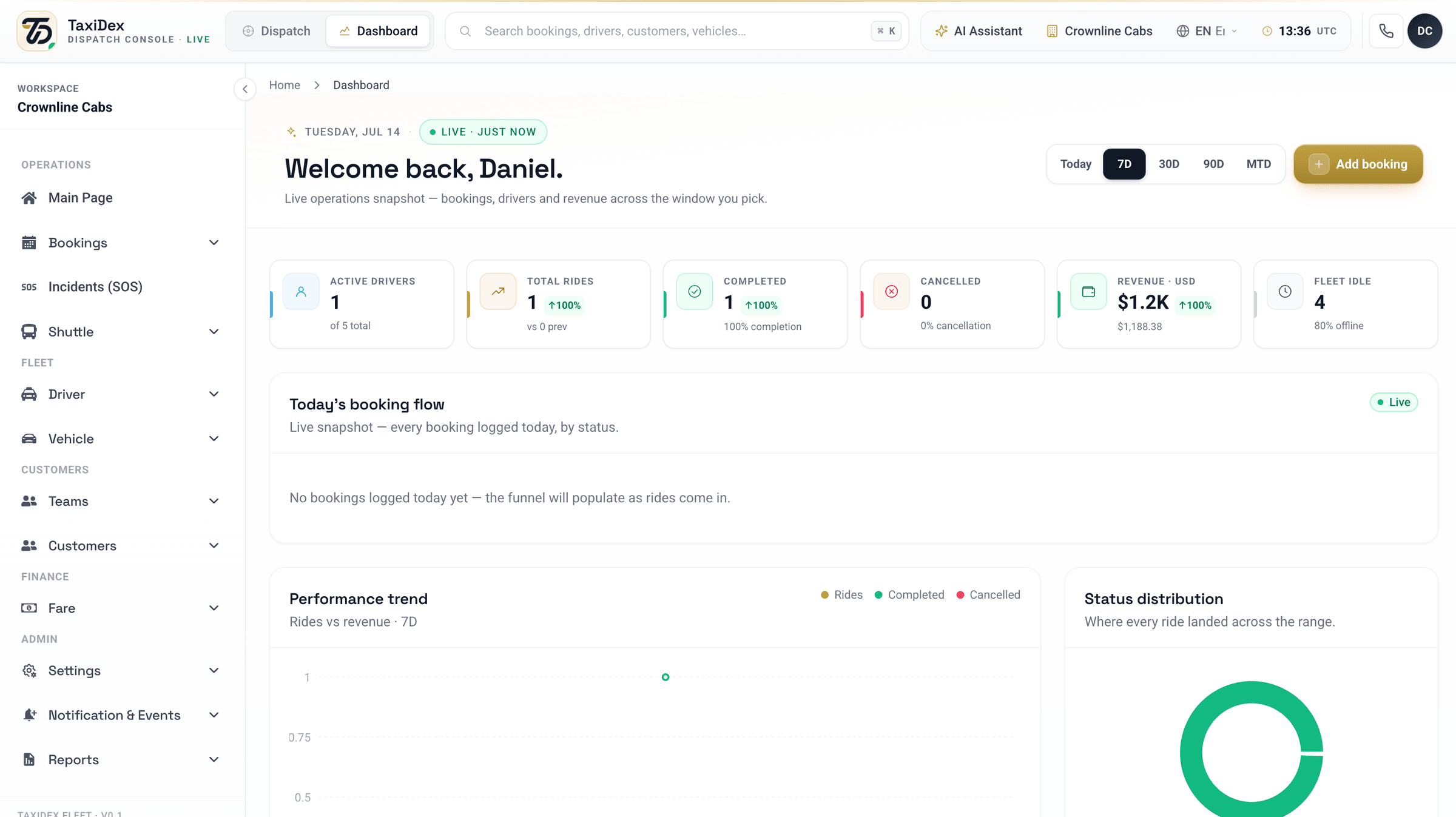Open Incidents (SOS) in sidebar
Viewport: 1456px width, 817px height.
[x=121, y=287]
